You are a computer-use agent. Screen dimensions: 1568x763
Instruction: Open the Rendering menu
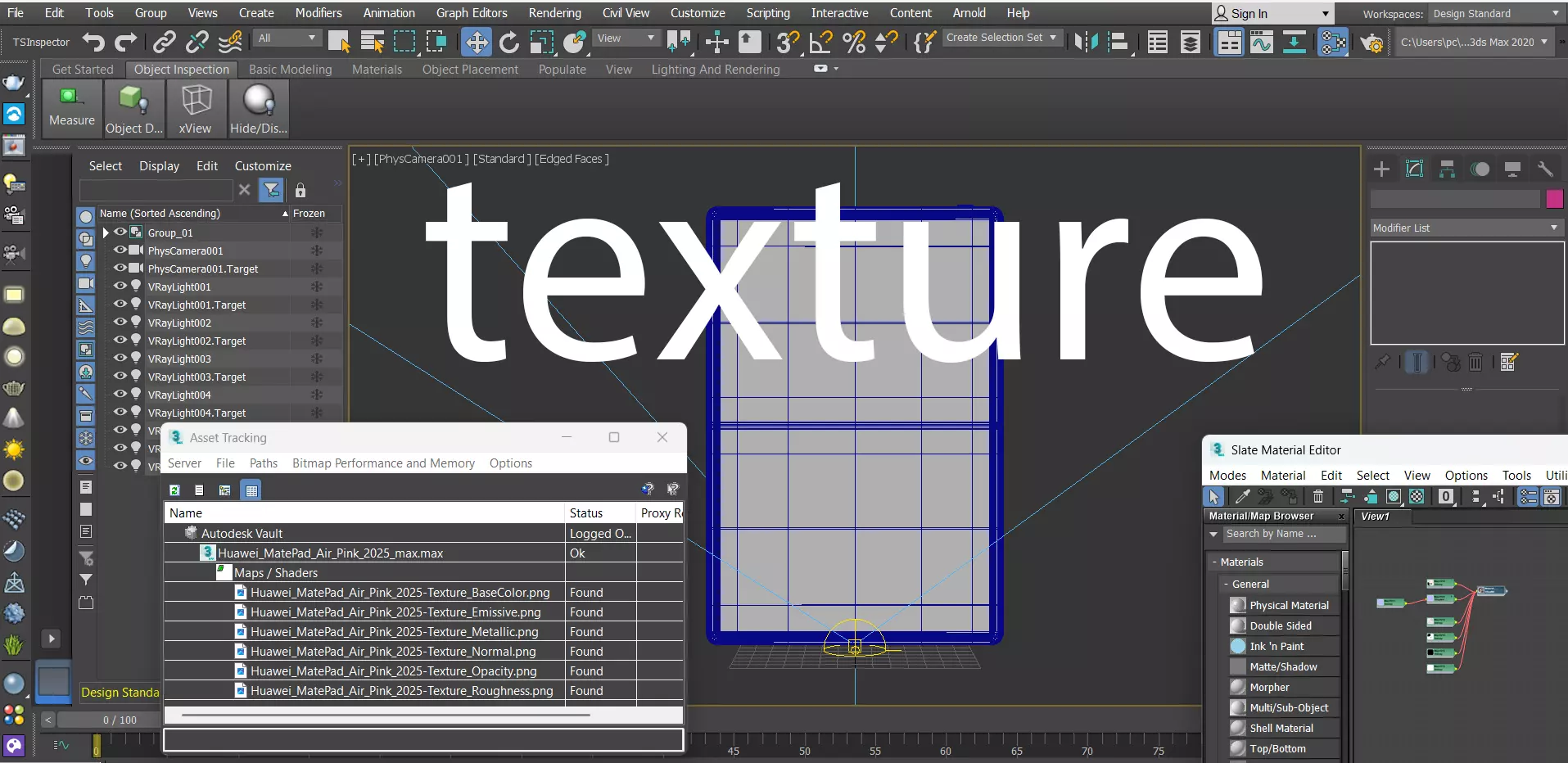click(x=554, y=13)
